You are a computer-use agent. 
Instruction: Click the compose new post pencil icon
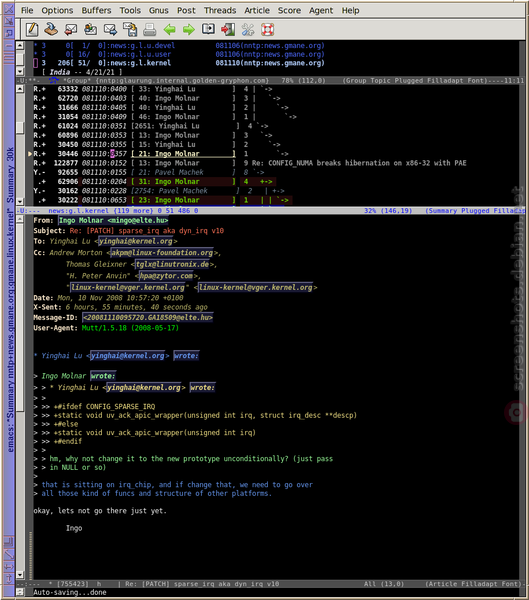(32, 29)
